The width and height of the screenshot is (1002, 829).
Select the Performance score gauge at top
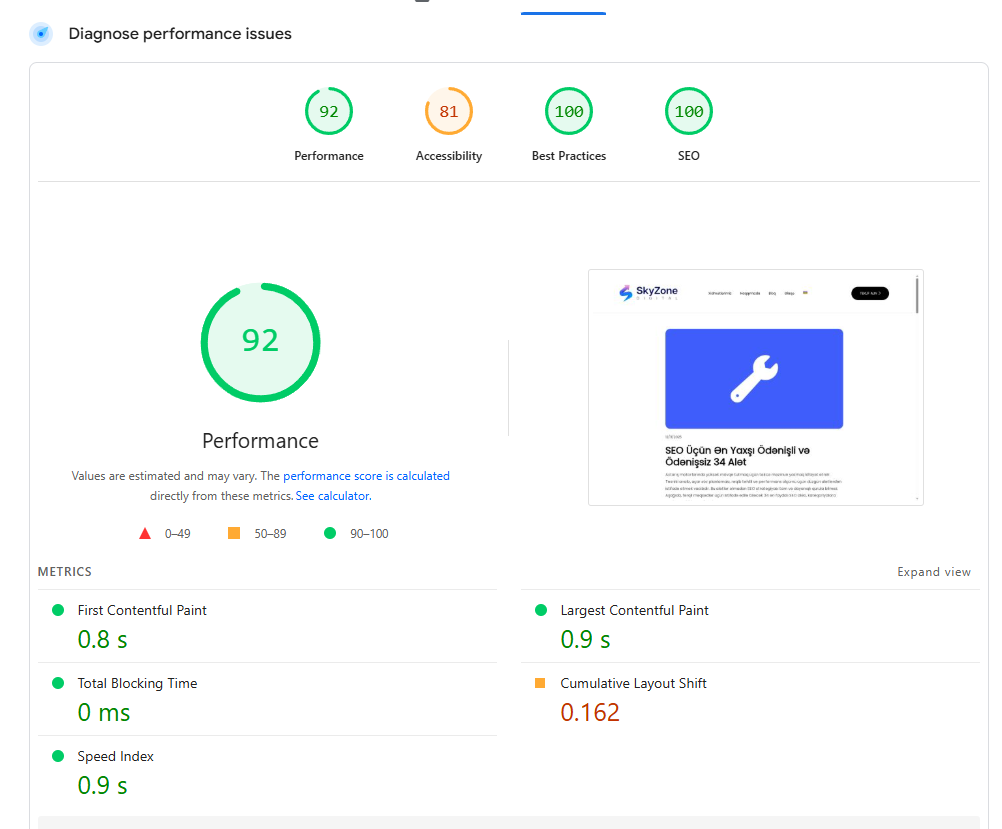[329, 112]
